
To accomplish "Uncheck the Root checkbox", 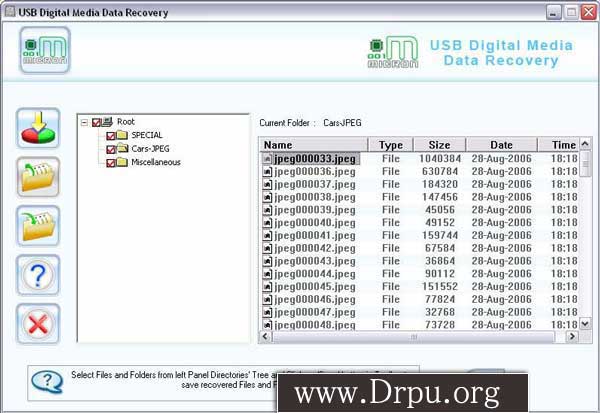I will 96,122.
